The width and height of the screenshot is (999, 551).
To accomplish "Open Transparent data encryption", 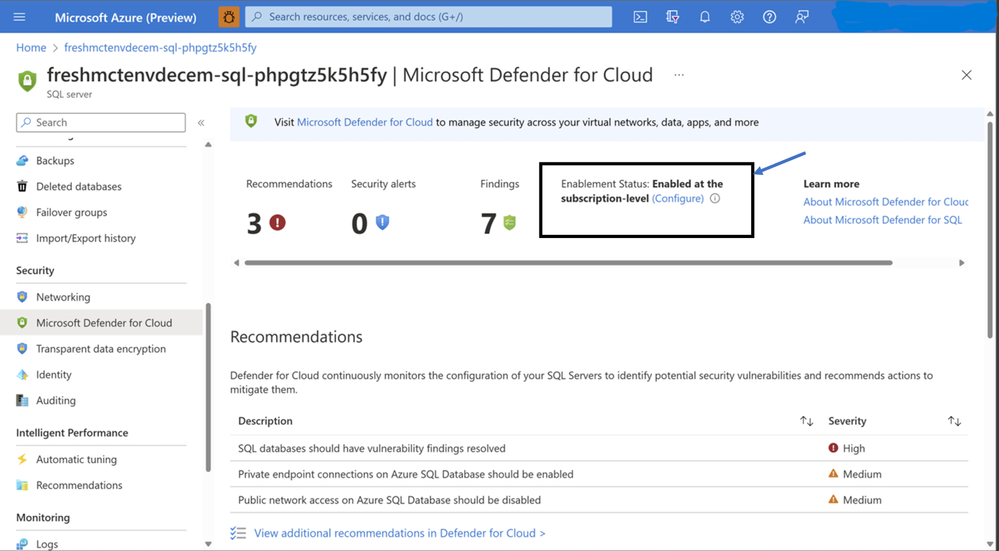I will (101, 348).
